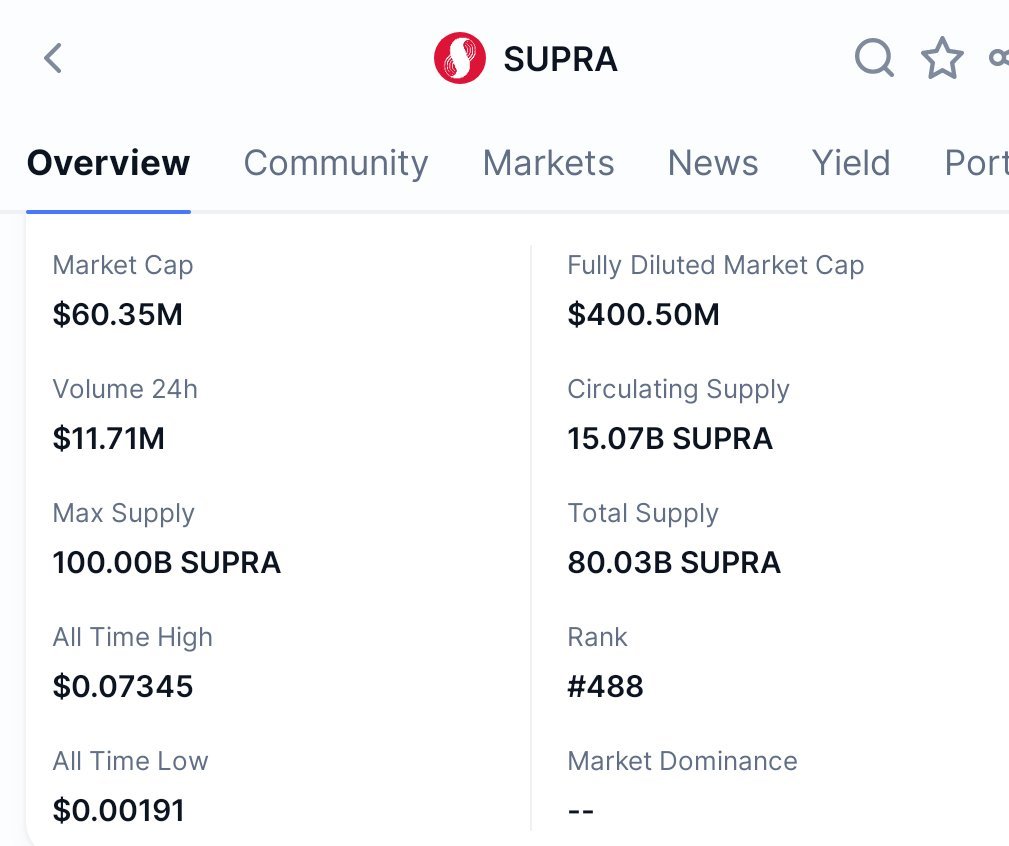The image size is (1009, 846).
Task: Select the 100.00B SUPRA value
Action: [x=167, y=562]
